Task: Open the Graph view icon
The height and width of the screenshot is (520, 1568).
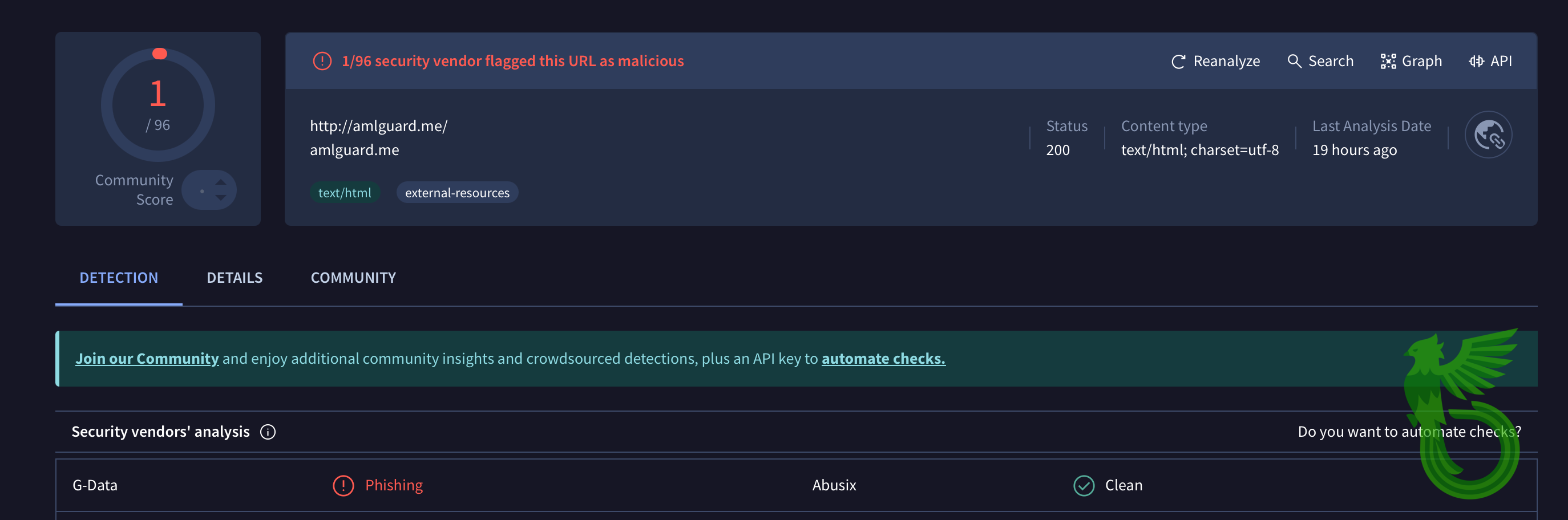Action: [1388, 62]
